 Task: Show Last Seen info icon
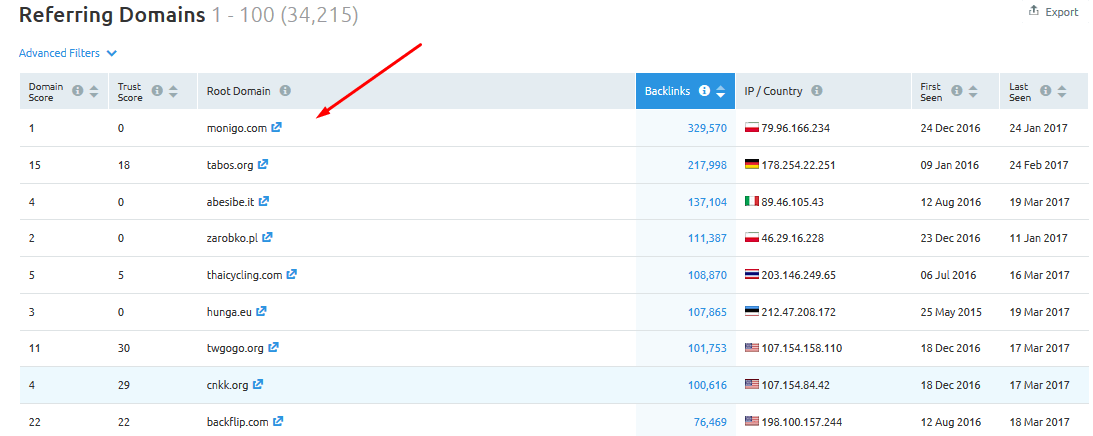point(1045,91)
